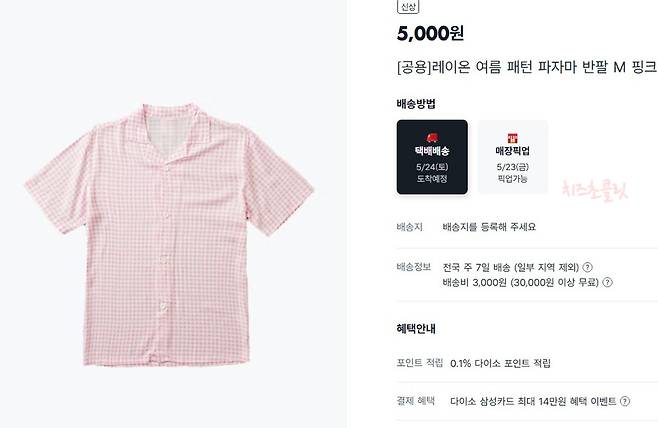The height and width of the screenshot is (428, 658).
Task: Open help icon next to 삼성카드 이벤트
Action: (625, 401)
